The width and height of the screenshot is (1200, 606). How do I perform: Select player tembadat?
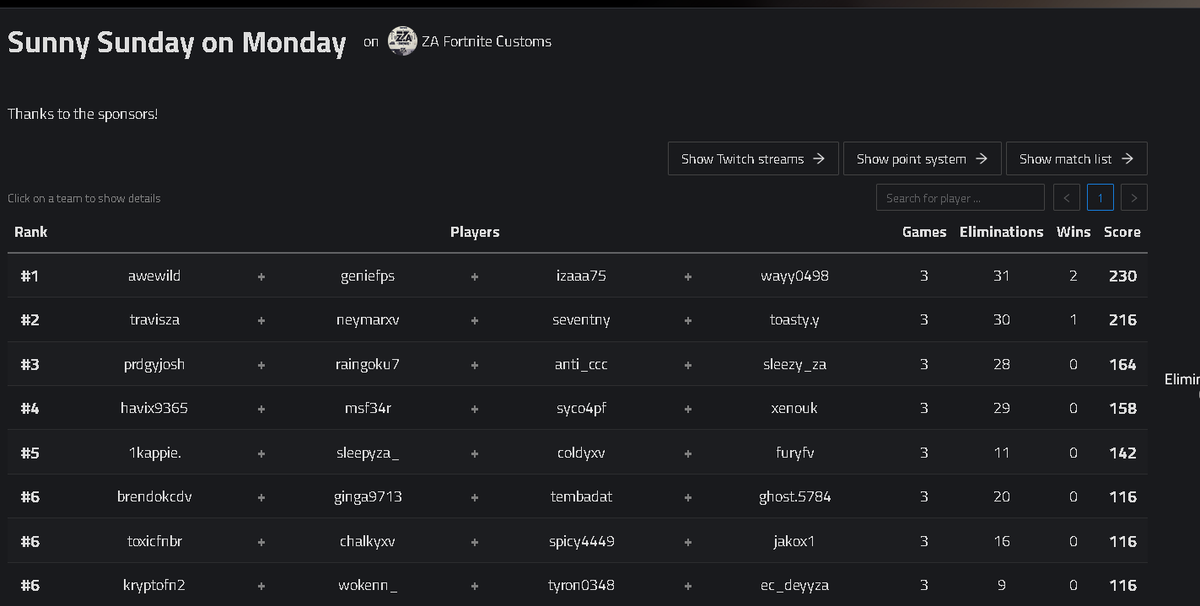[x=581, y=497]
